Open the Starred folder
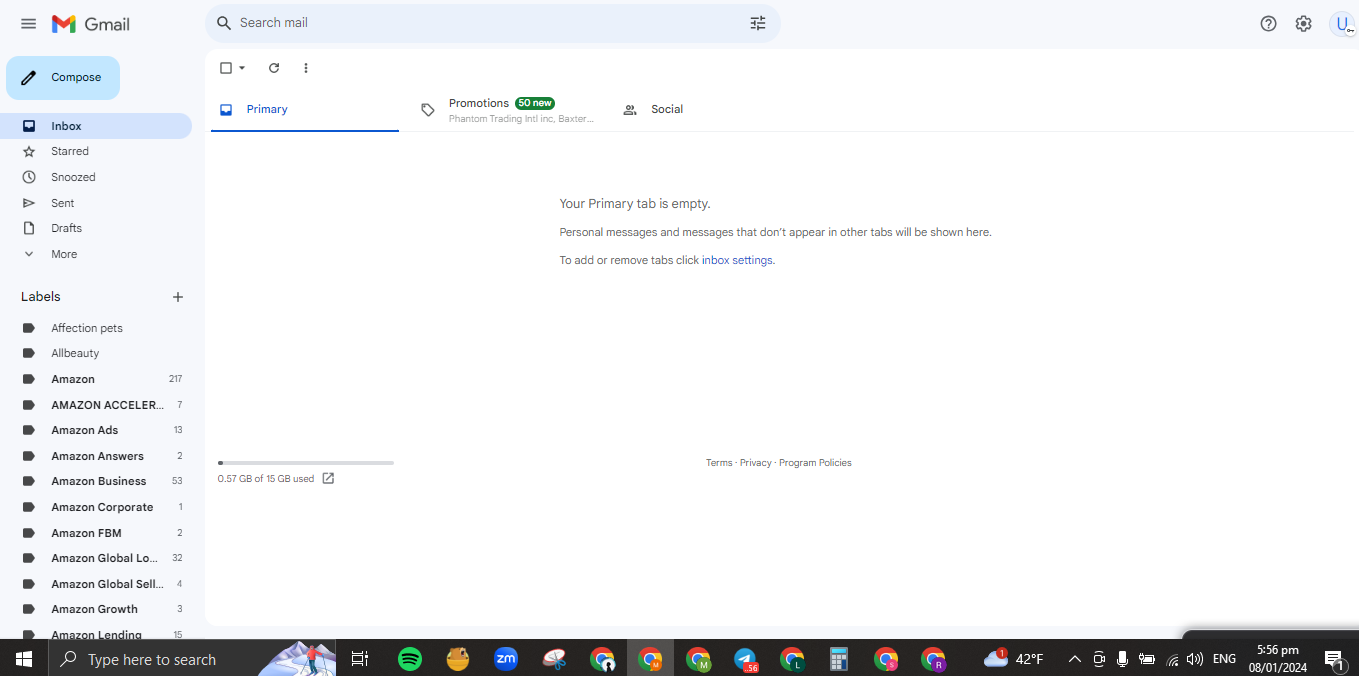The width and height of the screenshot is (1359, 676). pos(96,151)
